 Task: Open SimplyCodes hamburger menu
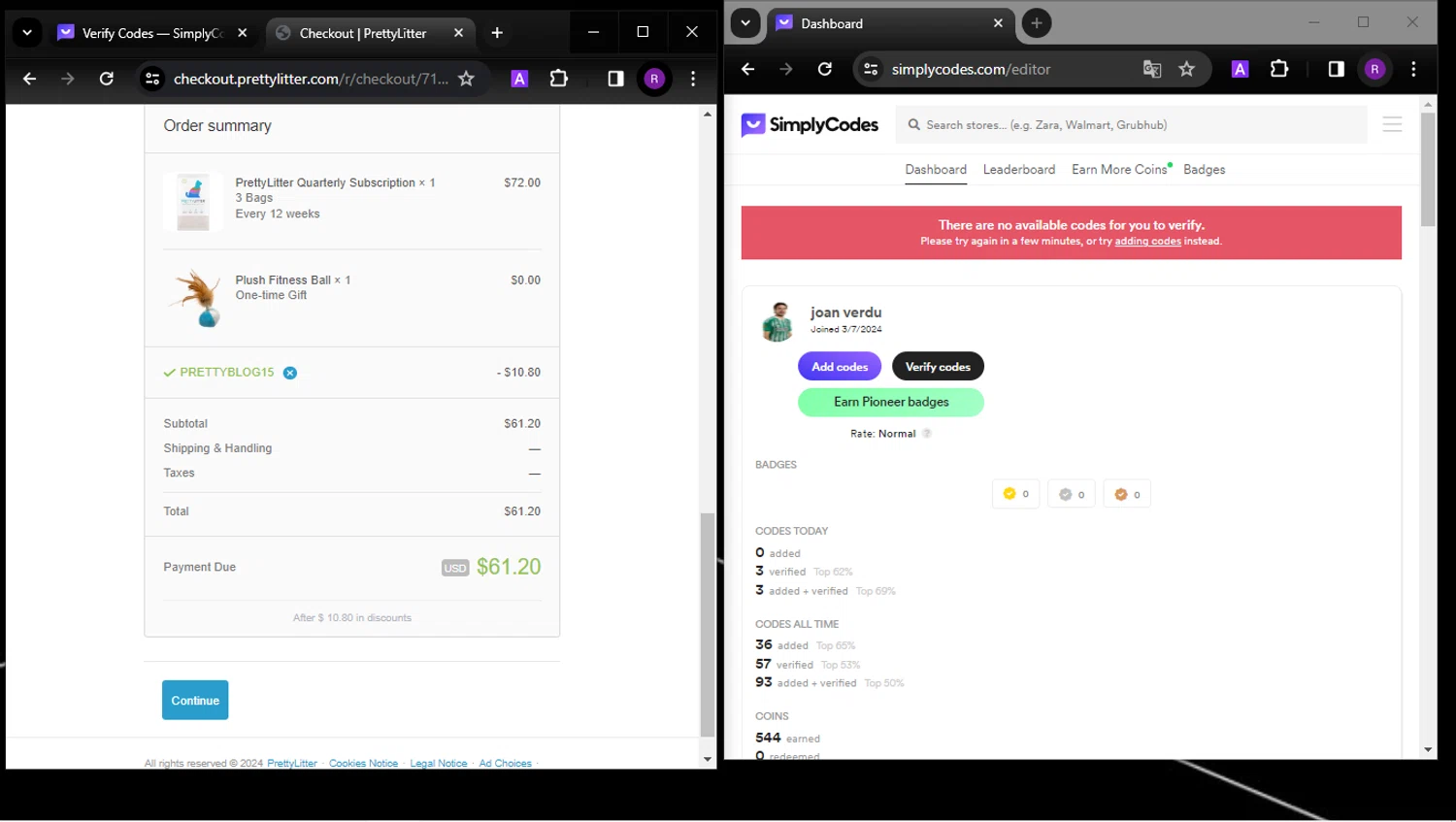click(1392, 124)
